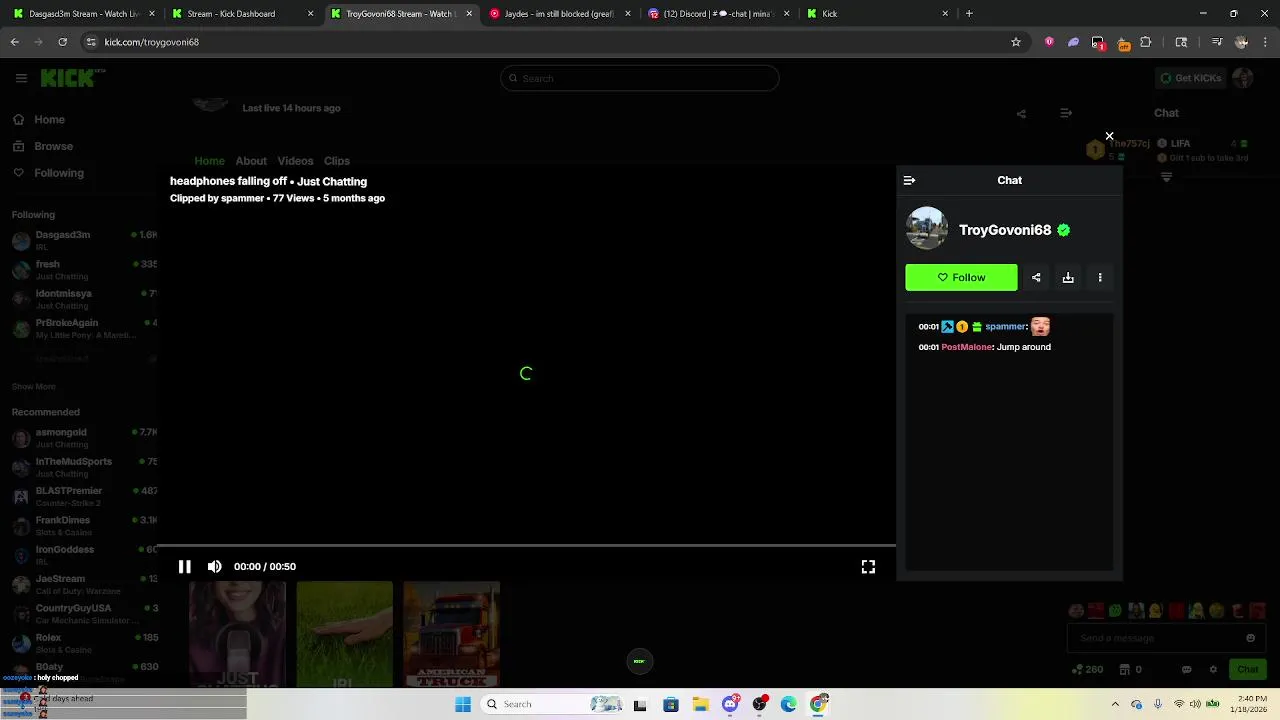
Task: Switch to the channel Home tab
Action: pyautogui.click(x=209, y=161)
